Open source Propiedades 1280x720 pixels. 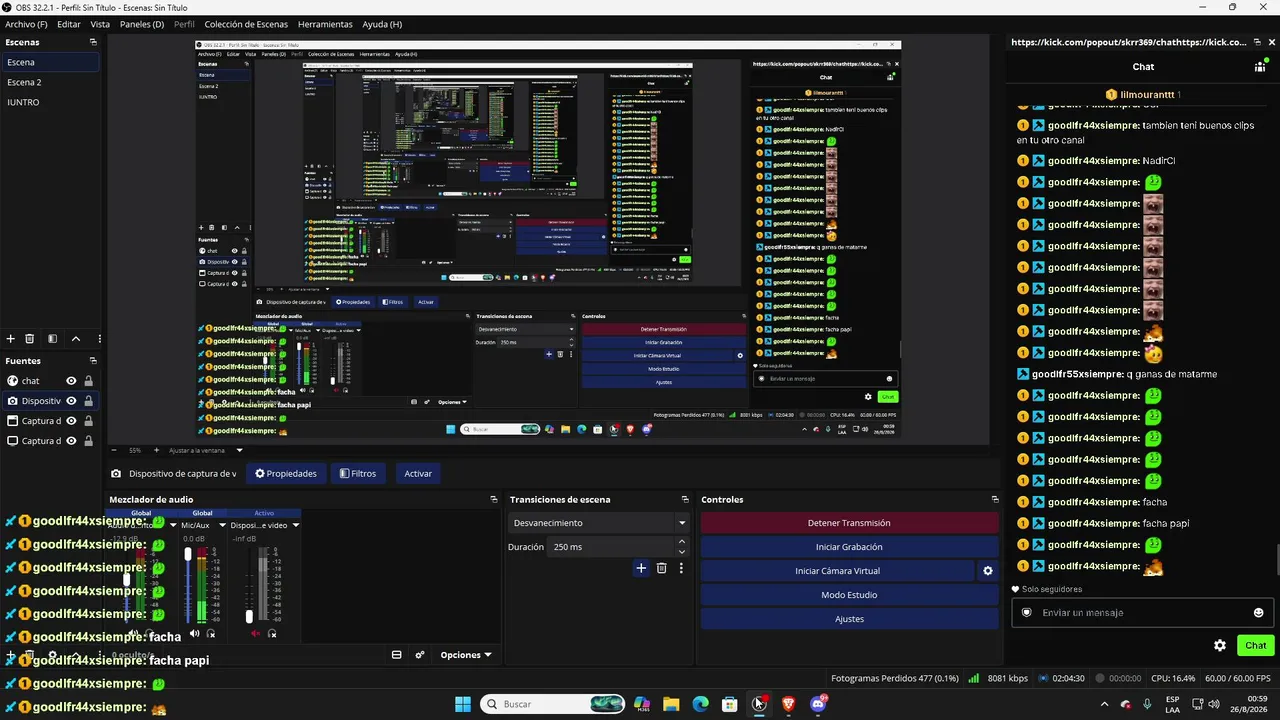point(286,474)
